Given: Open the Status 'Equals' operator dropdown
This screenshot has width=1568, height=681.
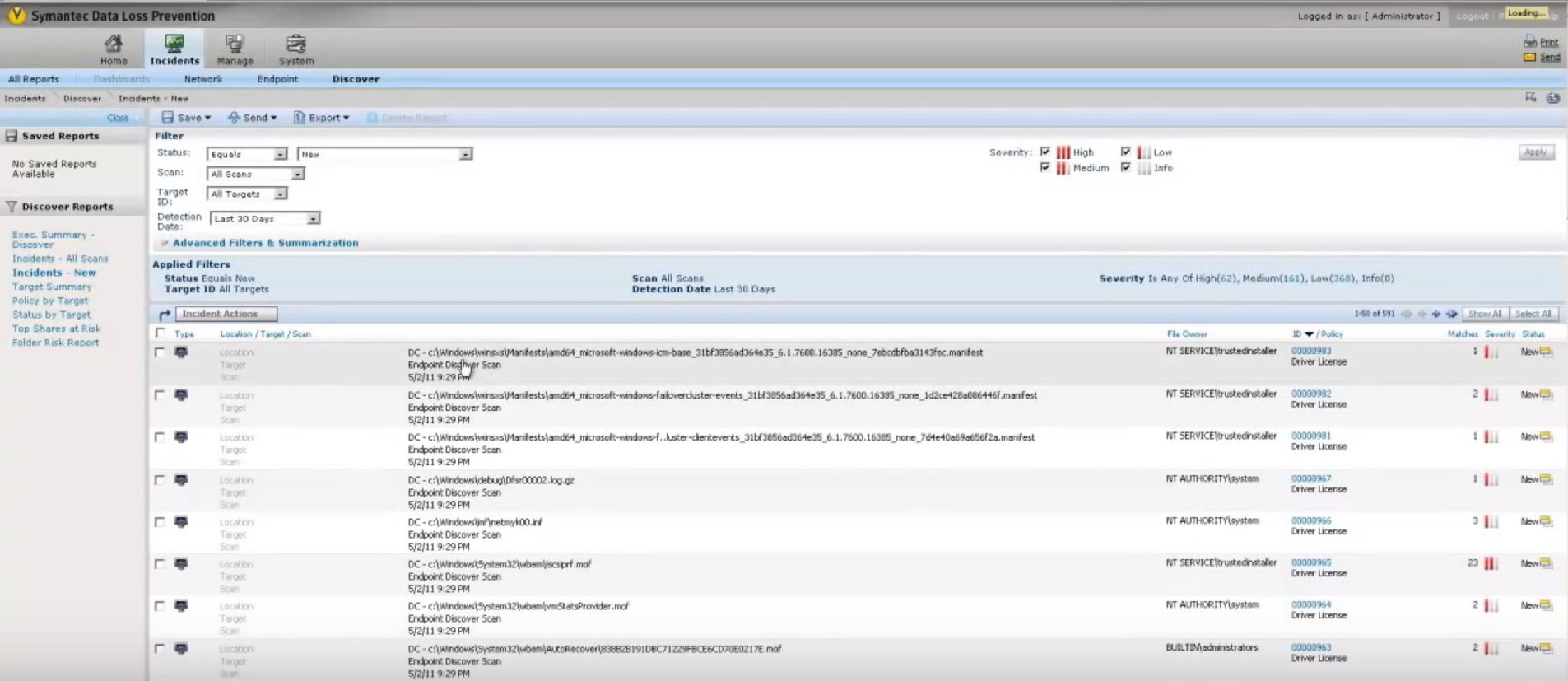Looking at the screenshot, I should [x=247, y=154].
